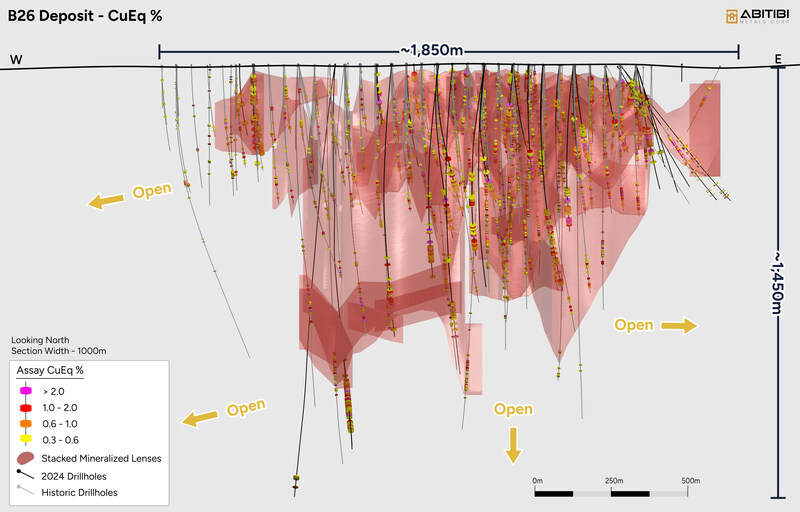
Task: Click the upper-left Open arrow near the W side
Action: [105, 201]
